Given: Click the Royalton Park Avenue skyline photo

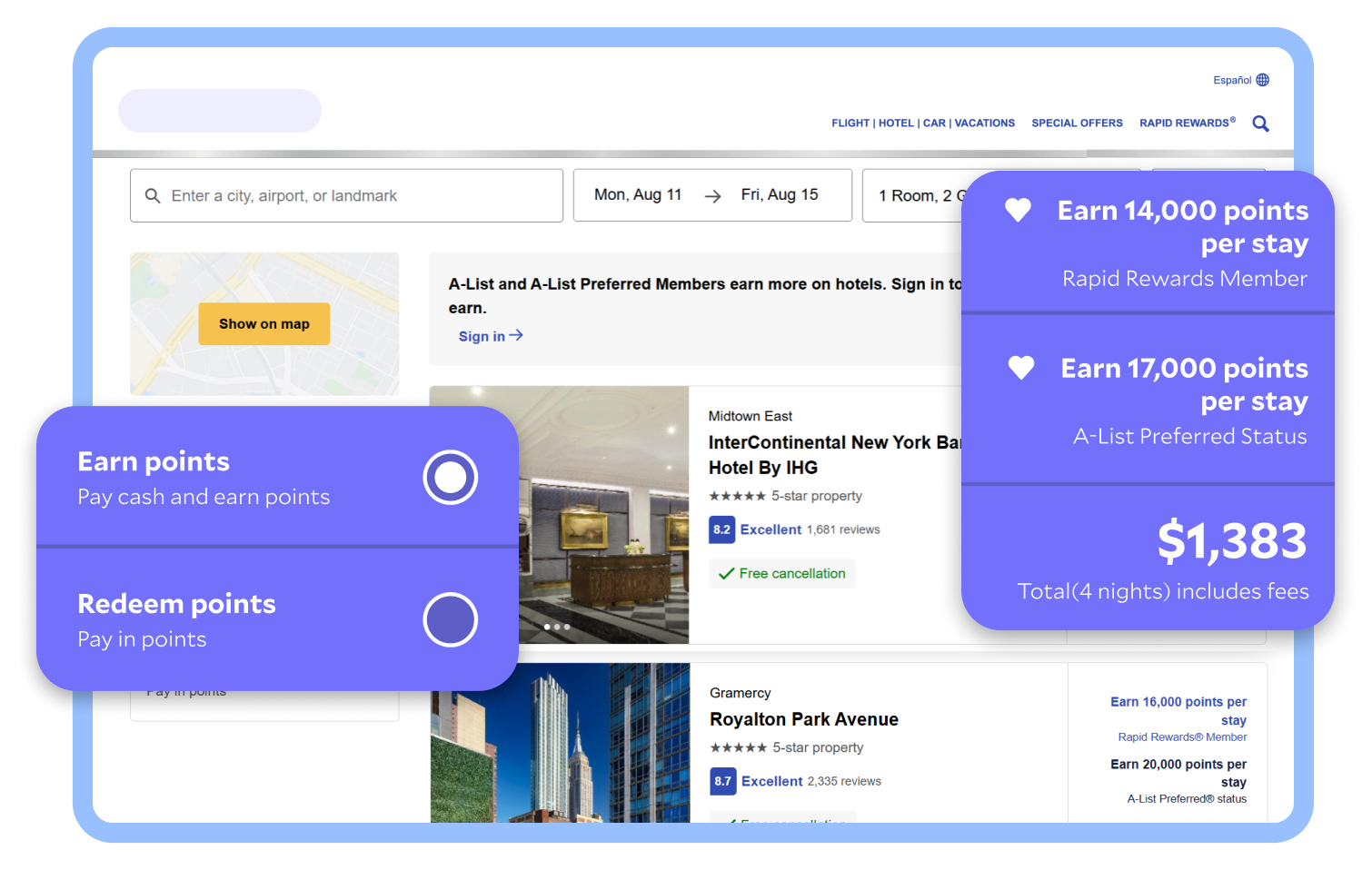Looking at the screenshot, I should click(561, 743).
